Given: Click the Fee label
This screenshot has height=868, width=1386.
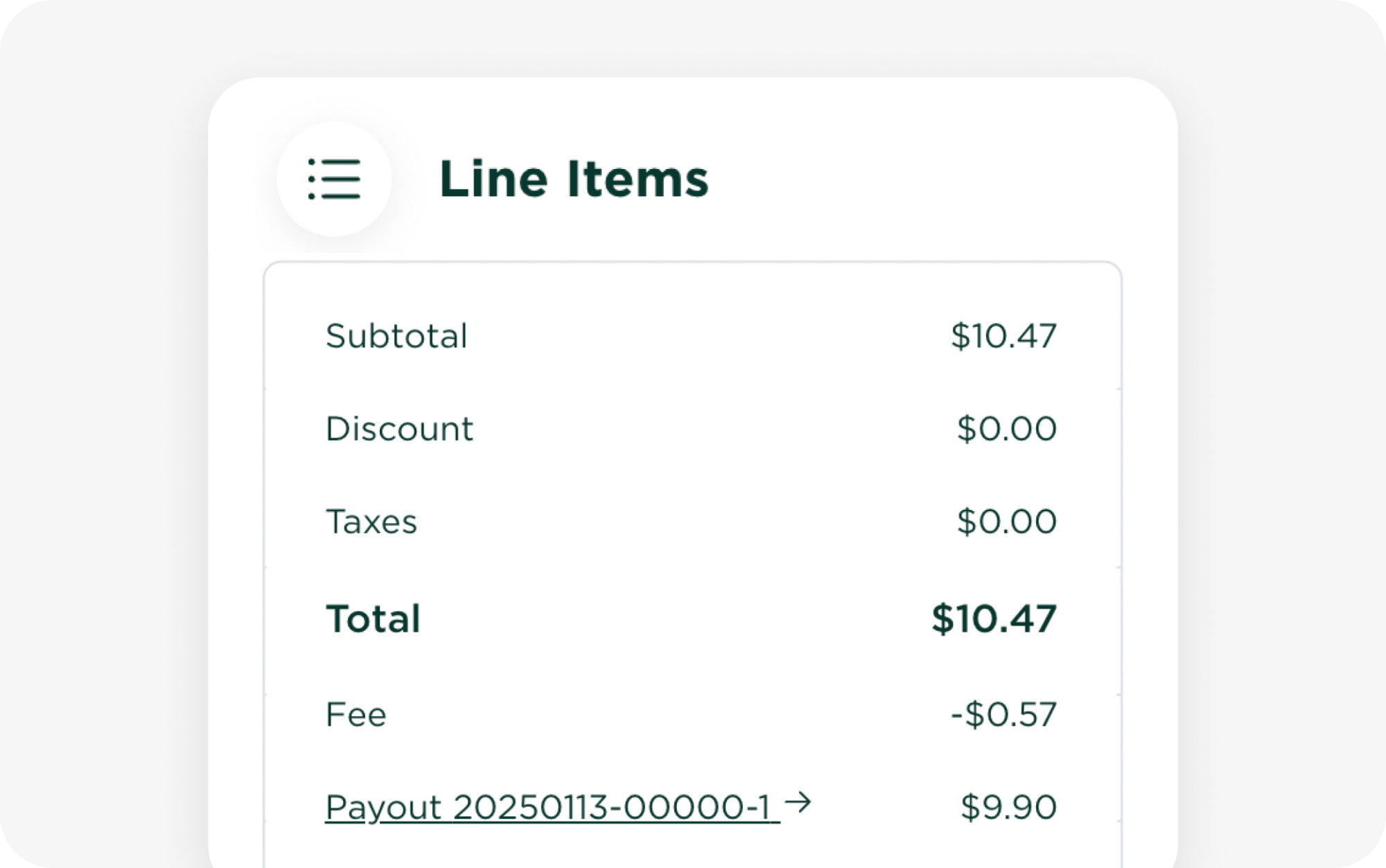Looking at the screenshot, I should coord(356,715).
